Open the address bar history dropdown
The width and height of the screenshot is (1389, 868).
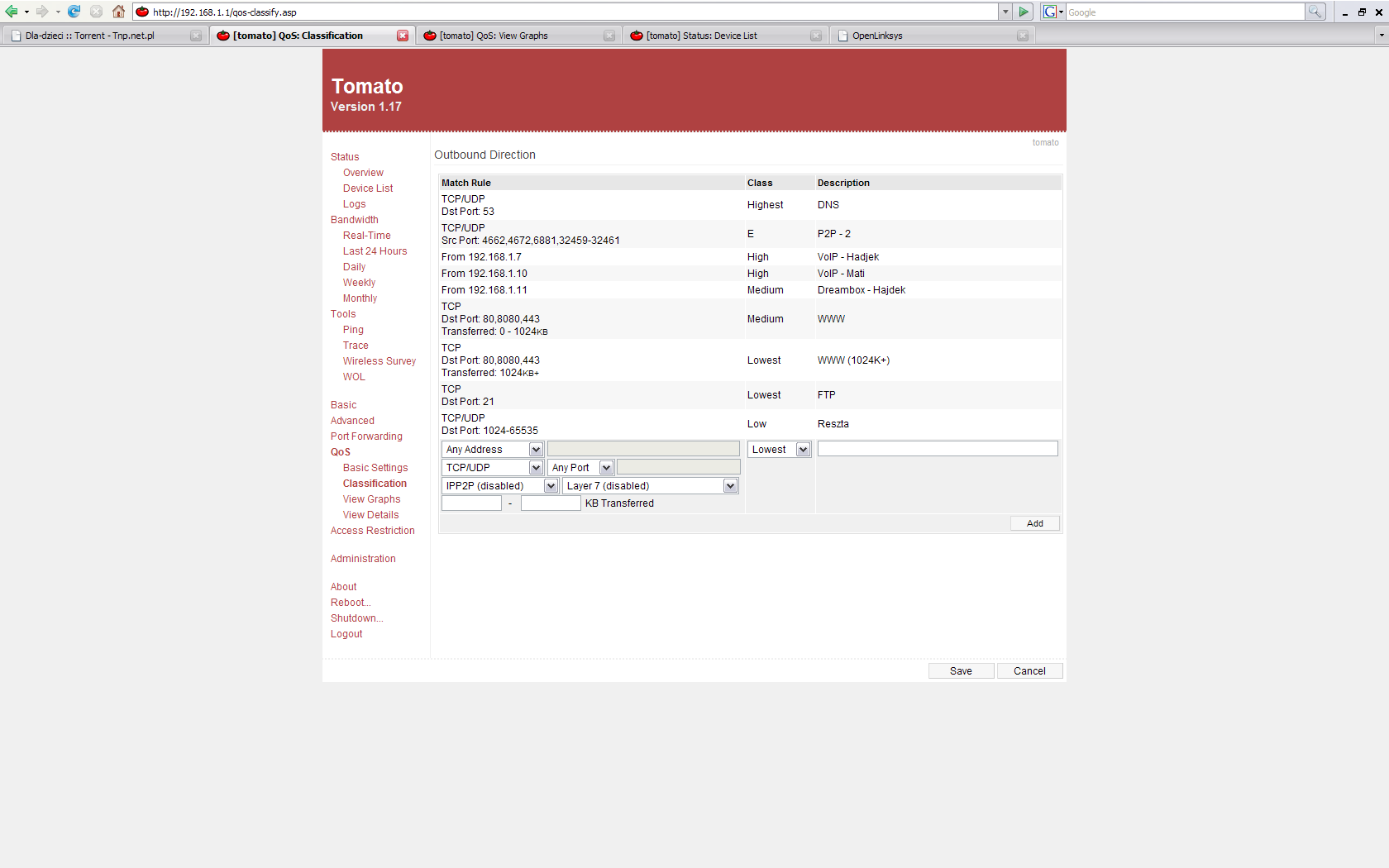(1005, 12)
